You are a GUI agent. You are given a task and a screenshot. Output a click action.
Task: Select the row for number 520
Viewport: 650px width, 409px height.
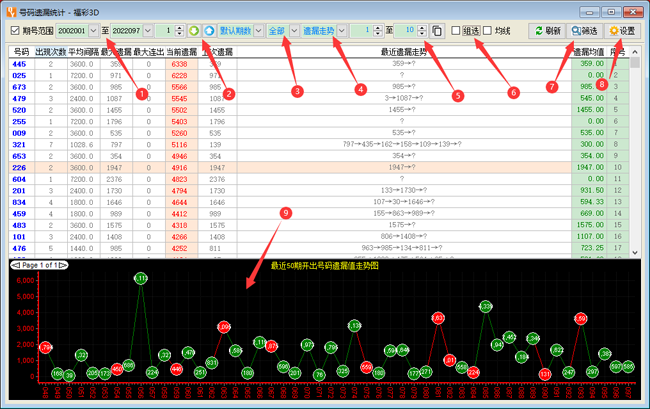[x=319, y=110]
